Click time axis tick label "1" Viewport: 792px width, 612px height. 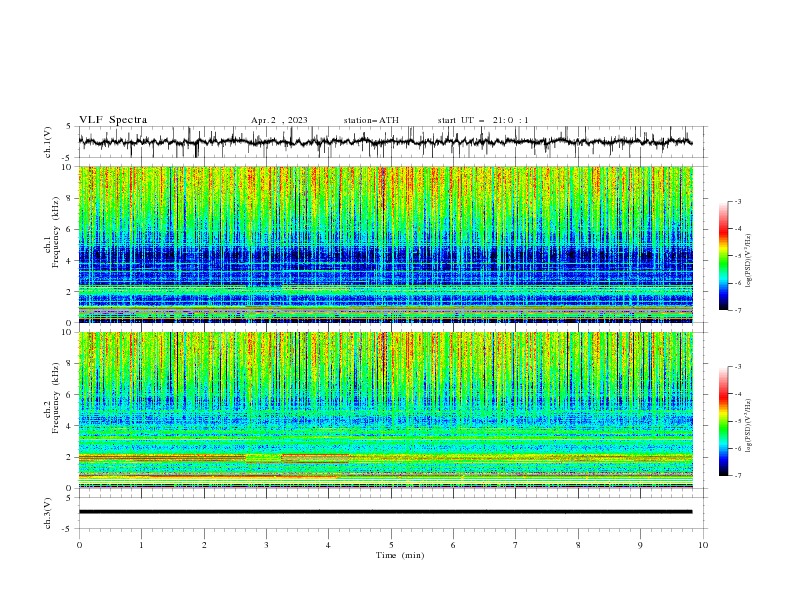point(142,545)
